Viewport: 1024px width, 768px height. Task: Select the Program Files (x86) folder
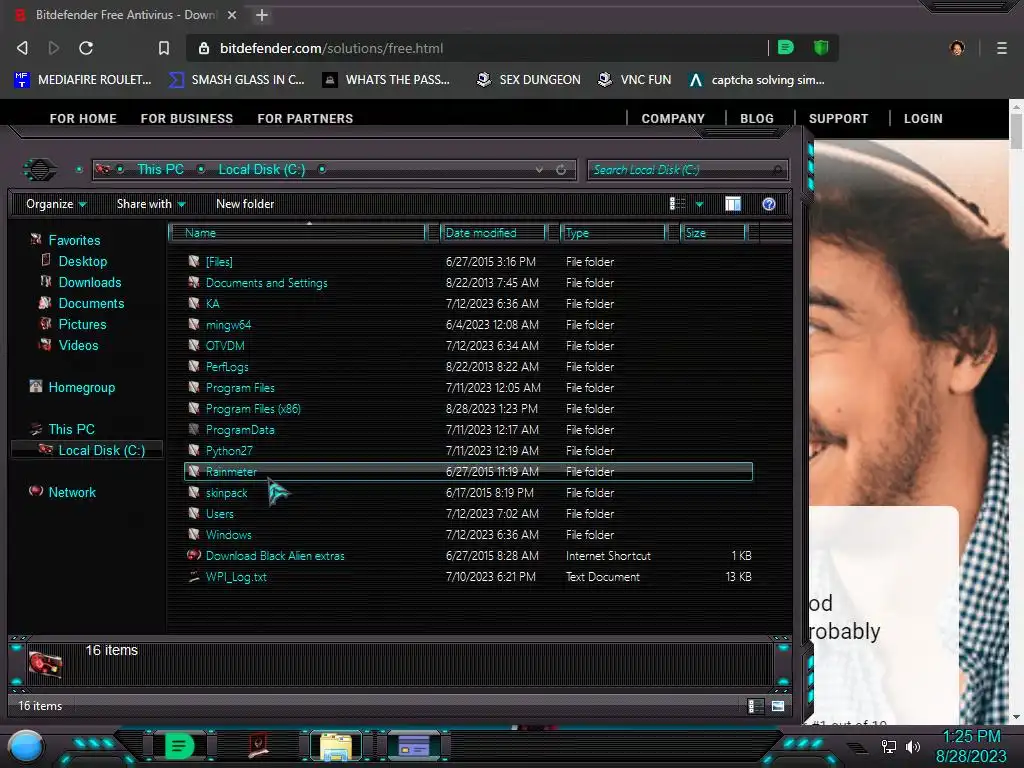pyautogui.click(x=253, y=409)
